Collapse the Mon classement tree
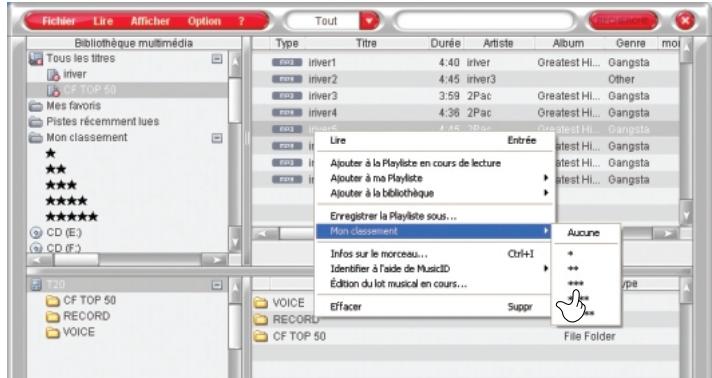This screenshot has height=378, width=712. [x=217, y=138]
